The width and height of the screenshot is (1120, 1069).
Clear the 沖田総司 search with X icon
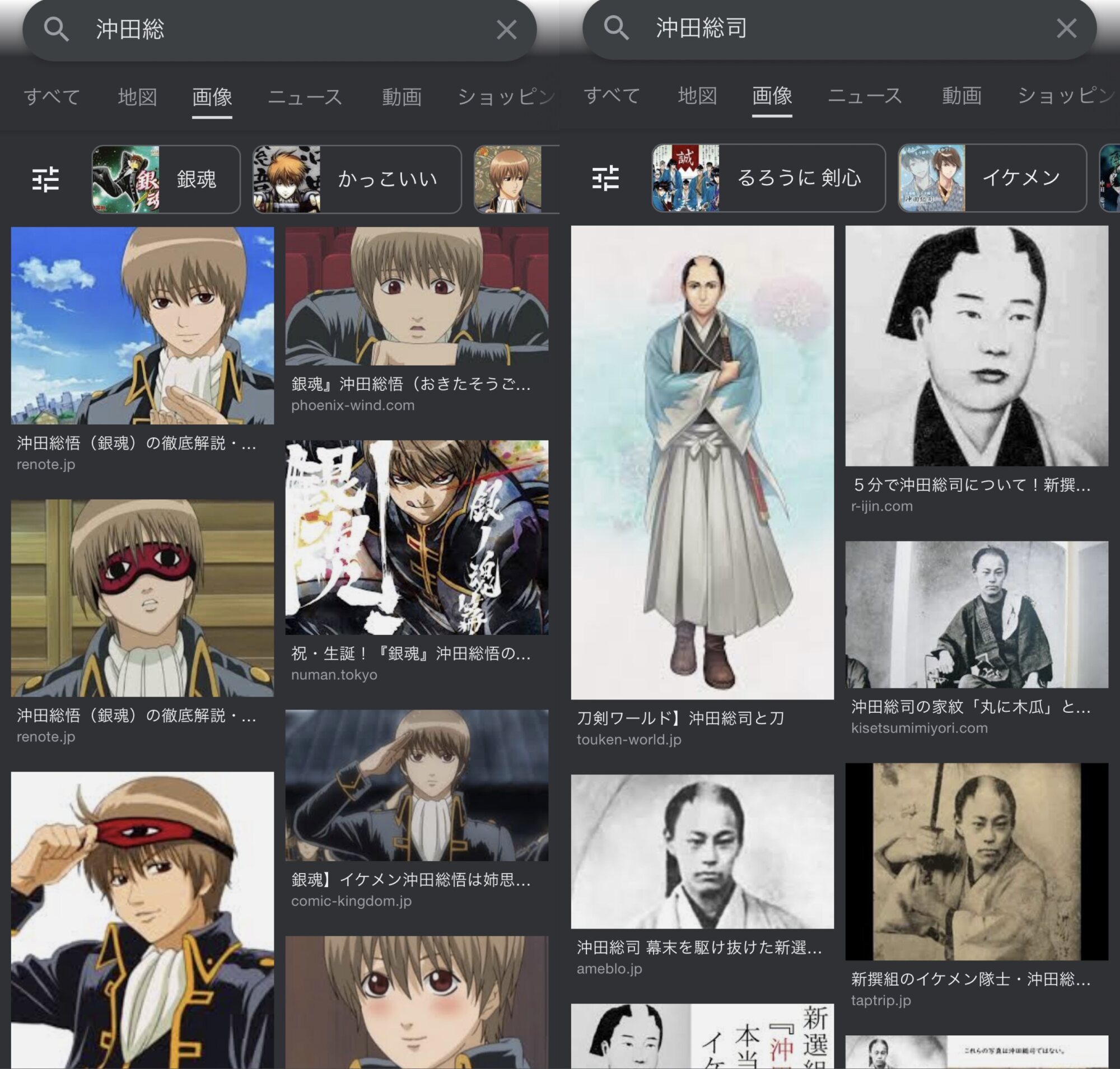click(x=1066, y=28)
